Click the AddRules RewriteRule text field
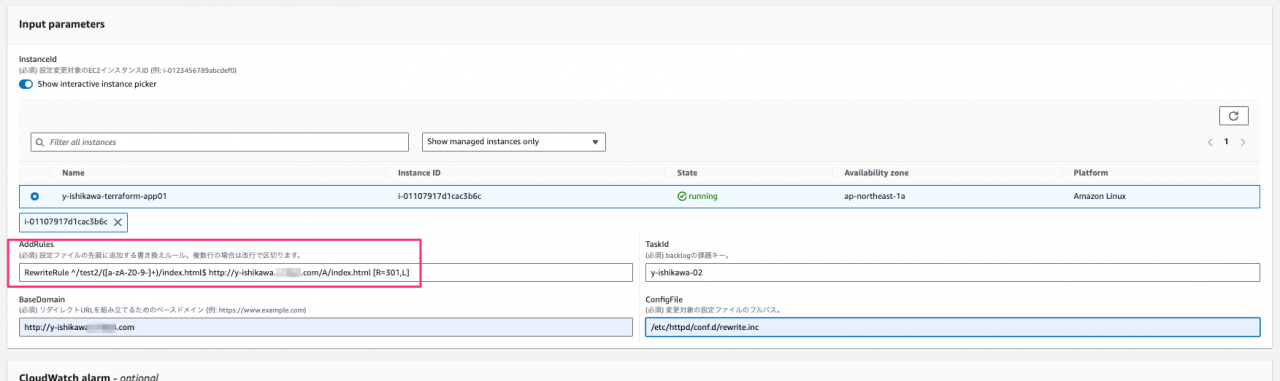The image size is (1280, 381). pyautogui.click(x=326, y=273)
